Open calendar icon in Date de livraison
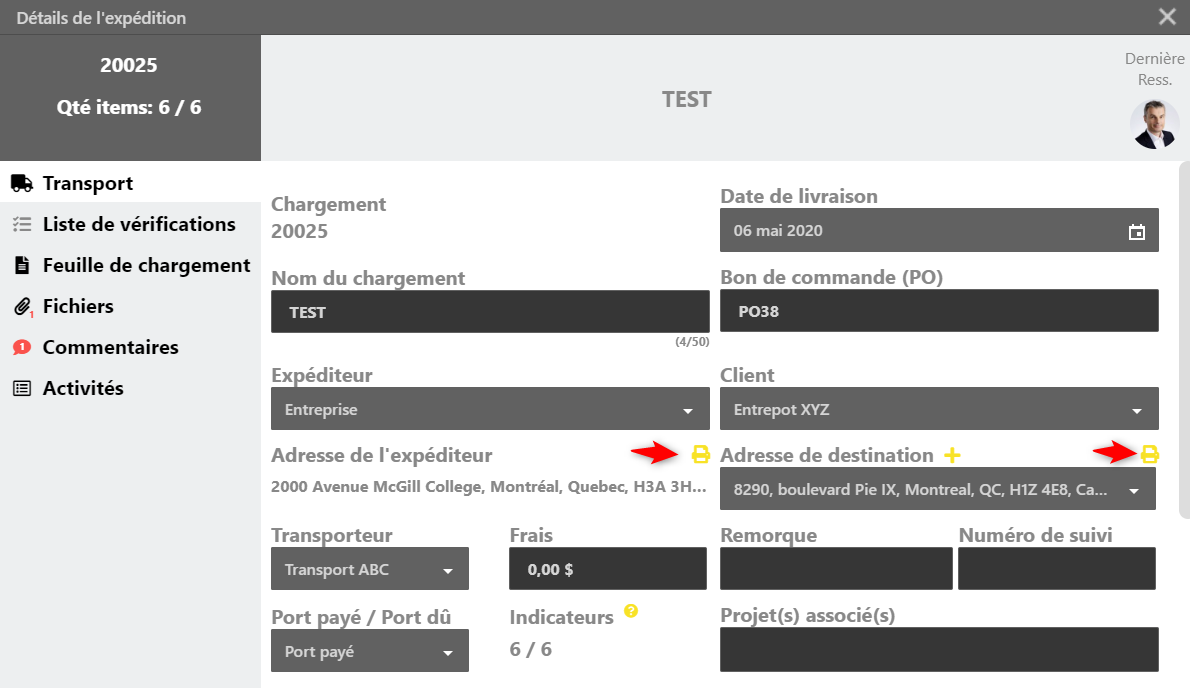The image size is (1190, 688). coord(1137,232)
